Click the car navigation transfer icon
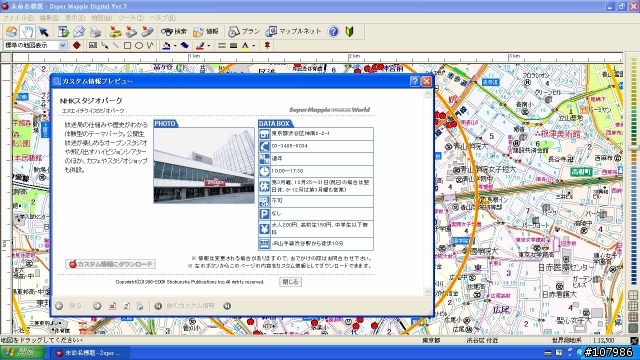The width and height of the screenshot is (640, 360). [x=115, y=31]
